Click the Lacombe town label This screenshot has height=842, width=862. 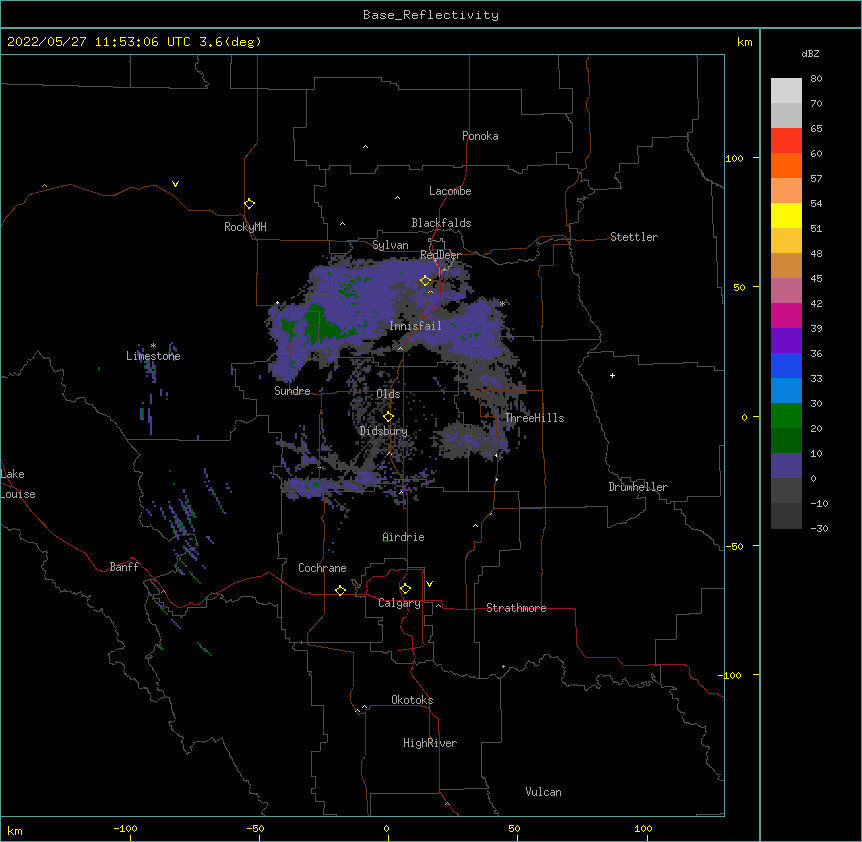click(450, 191)
